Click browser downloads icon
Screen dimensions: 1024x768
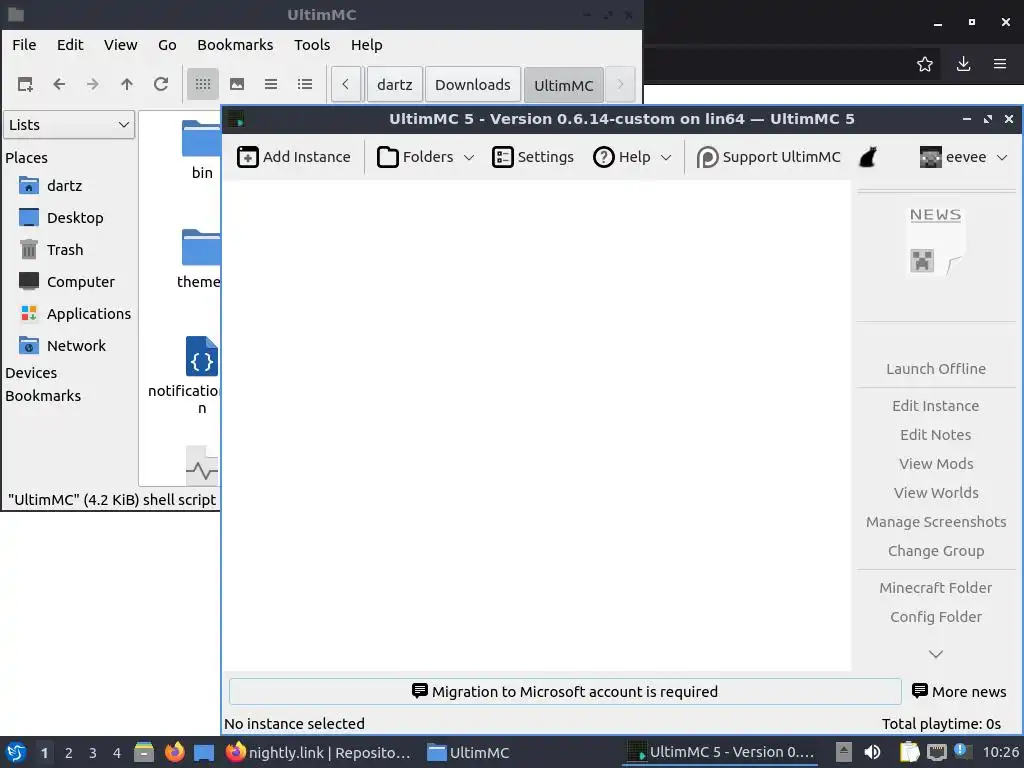[963, 64]
